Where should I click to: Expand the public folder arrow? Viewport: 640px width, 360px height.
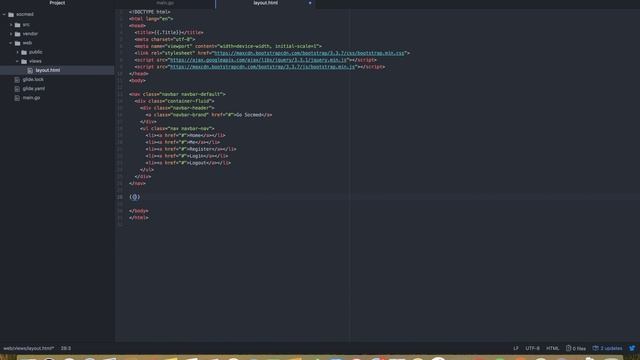click(18, 52)
